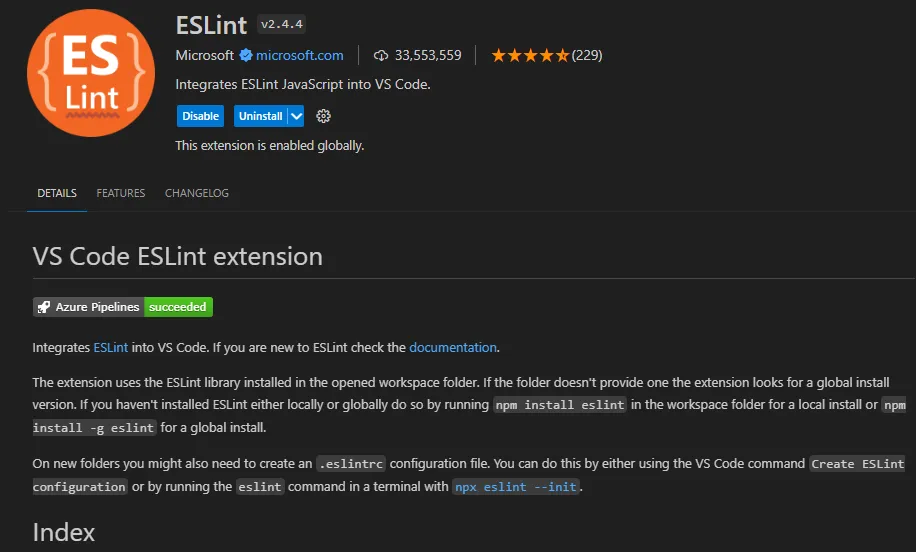Open the extension settings gear
The width and height of the screenshot is (916, 552).
coord(323,116)
